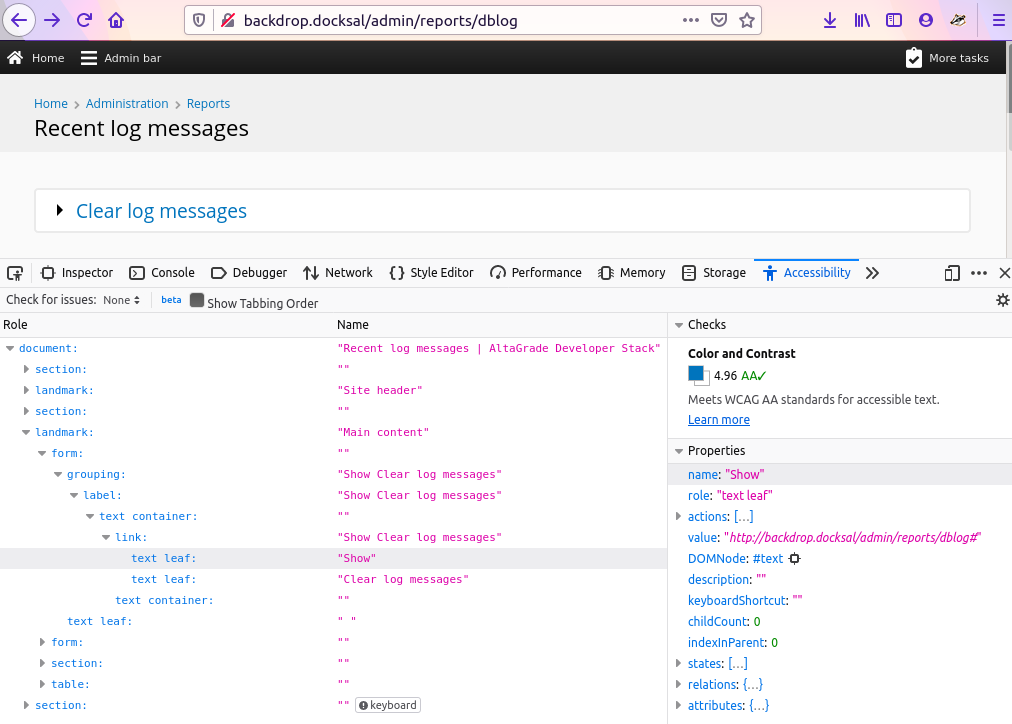
Task: Expand the relations property
Action: pos(678,685)
